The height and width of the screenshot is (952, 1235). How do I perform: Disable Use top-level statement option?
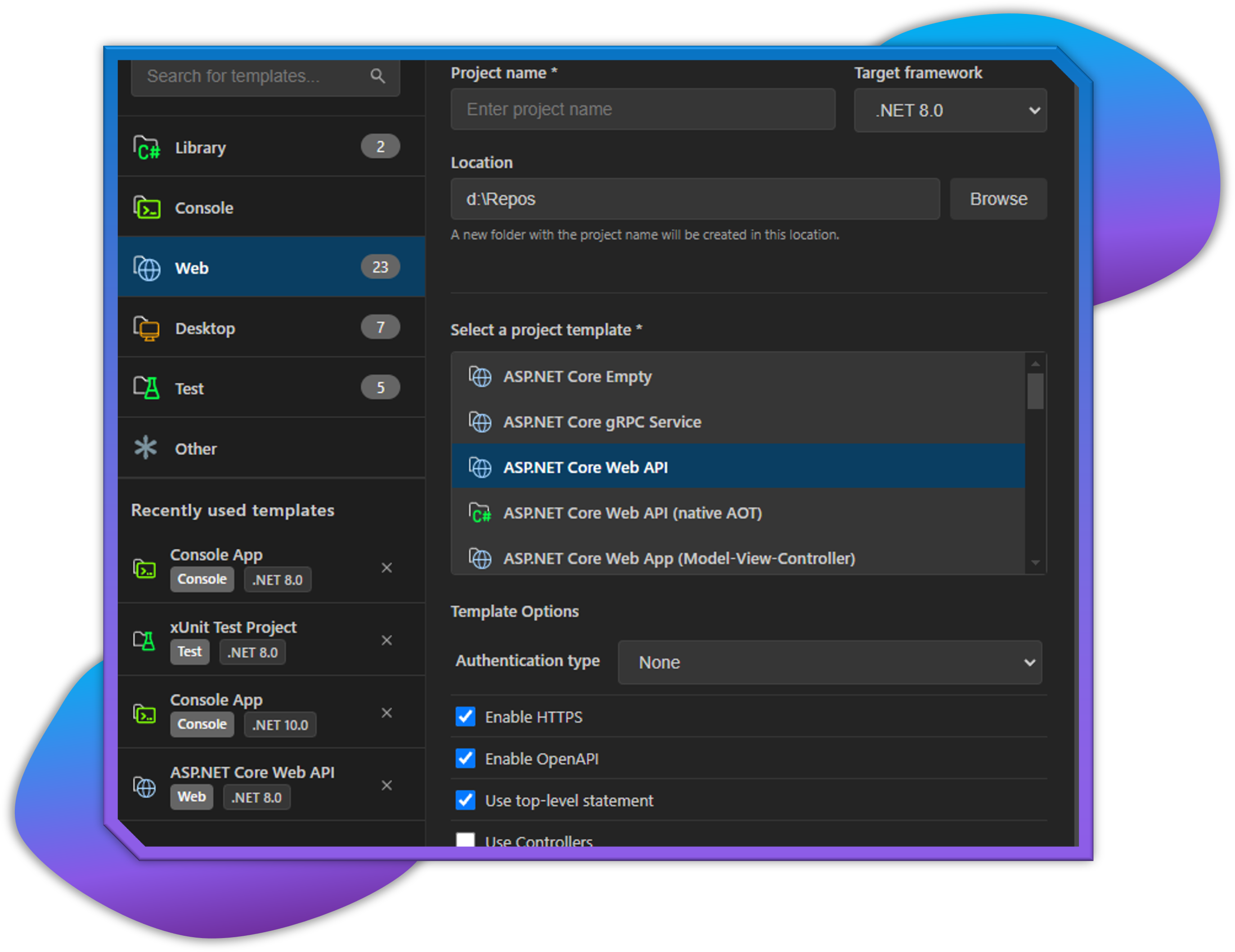[465, 800]
